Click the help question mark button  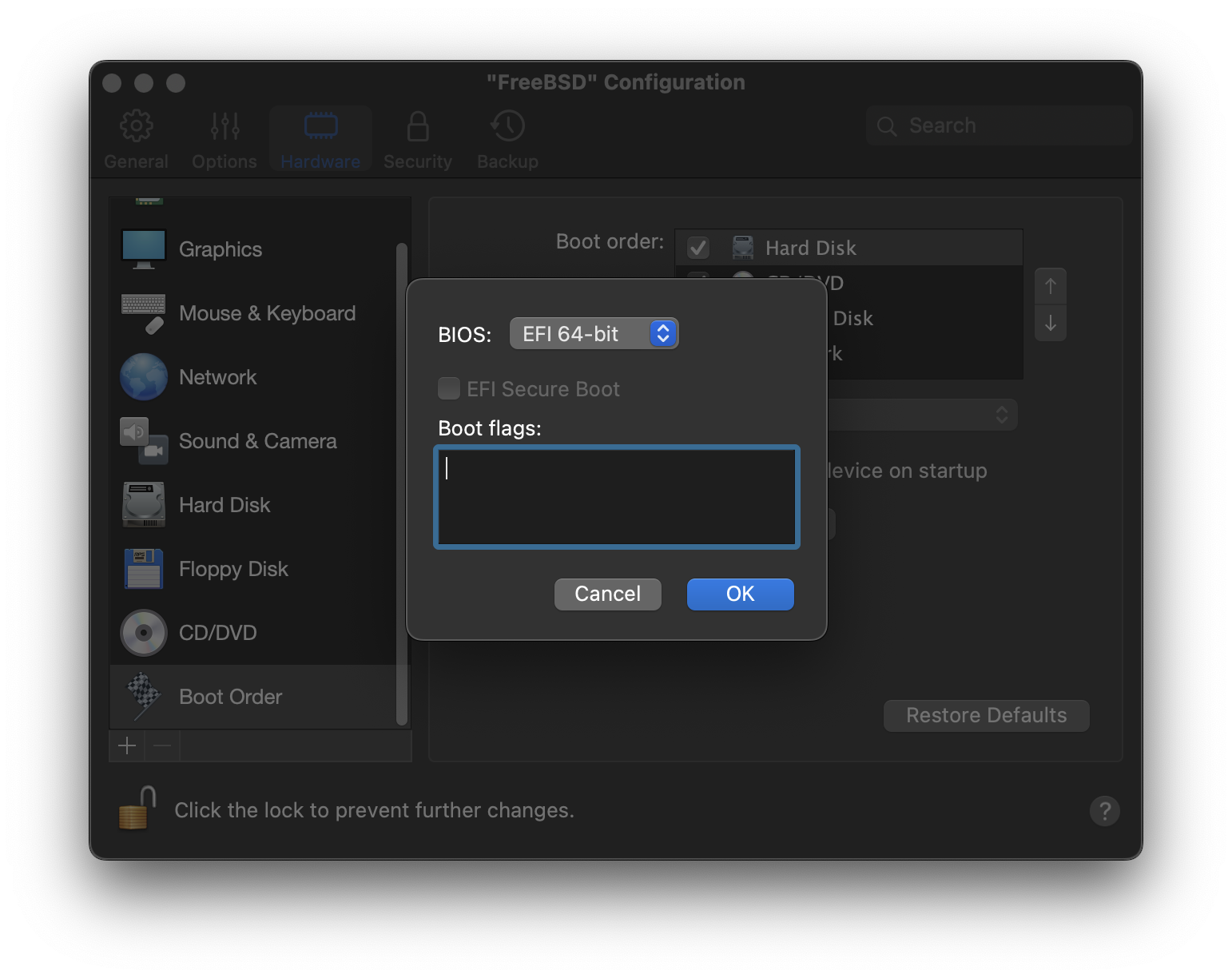[1104, 811]
